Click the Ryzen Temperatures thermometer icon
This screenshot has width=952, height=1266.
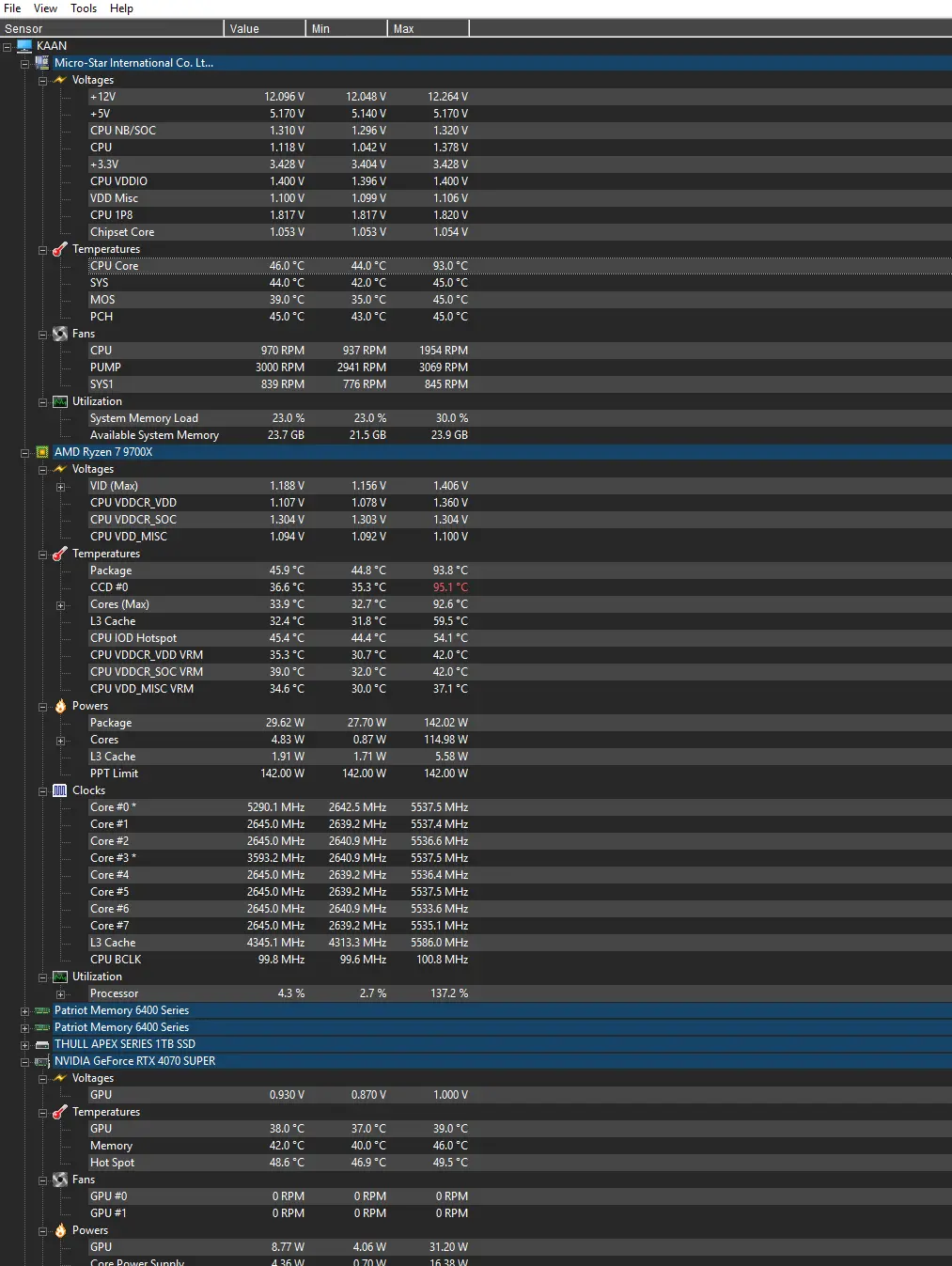coord(60,554)
